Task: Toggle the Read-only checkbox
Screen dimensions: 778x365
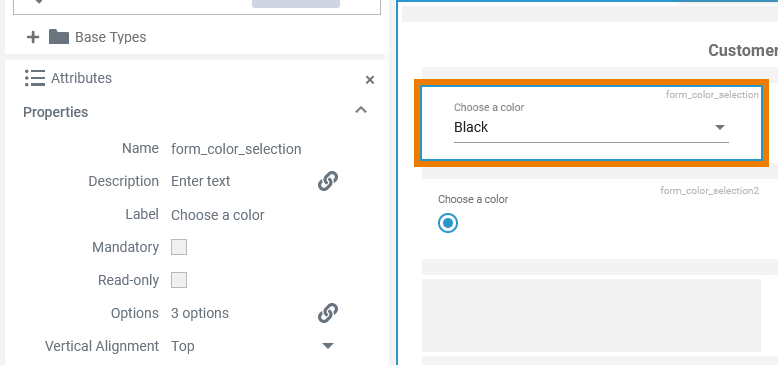Action: coord(179,280)
